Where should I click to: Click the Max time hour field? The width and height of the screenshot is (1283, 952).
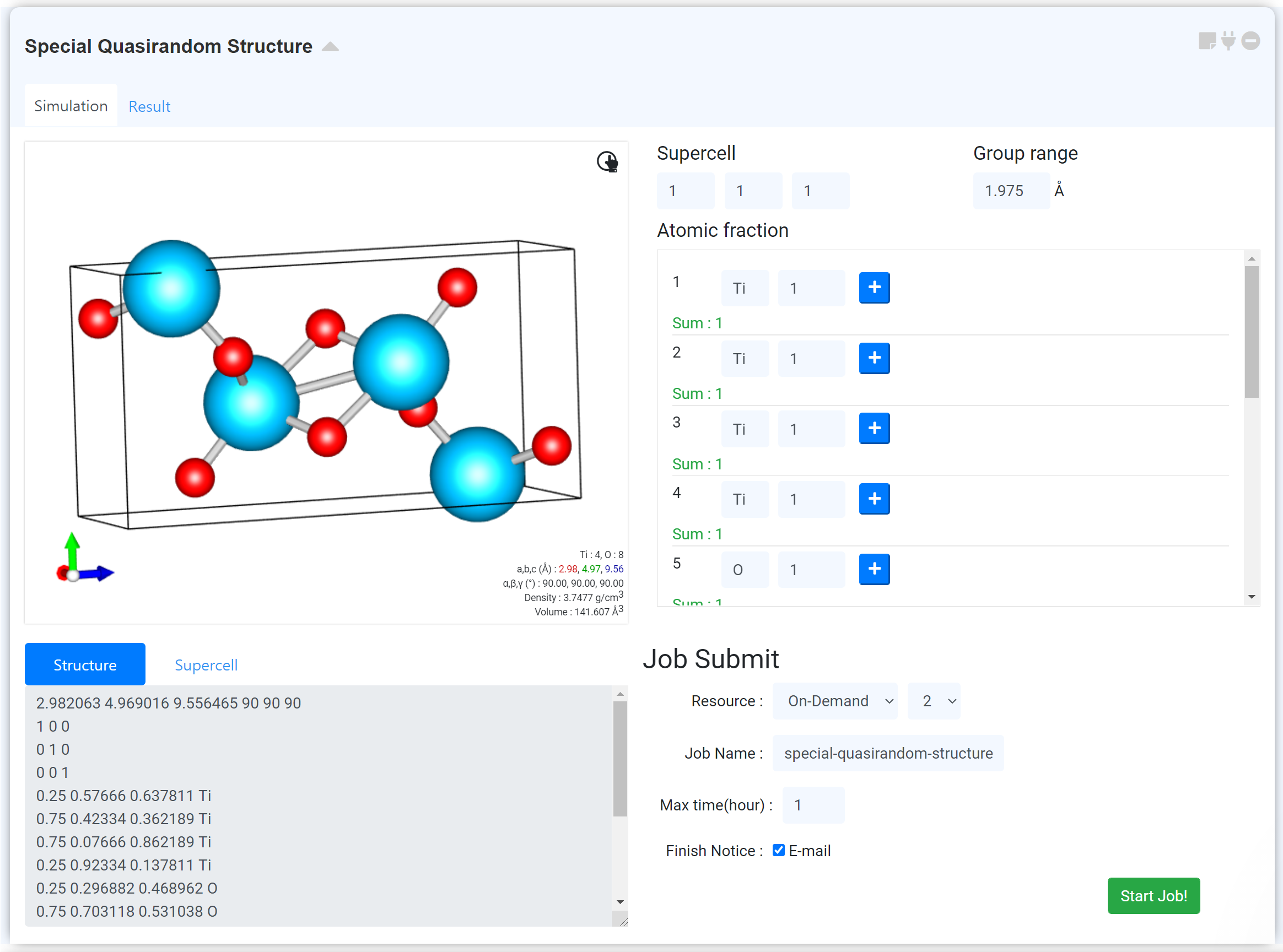point(813,805)
